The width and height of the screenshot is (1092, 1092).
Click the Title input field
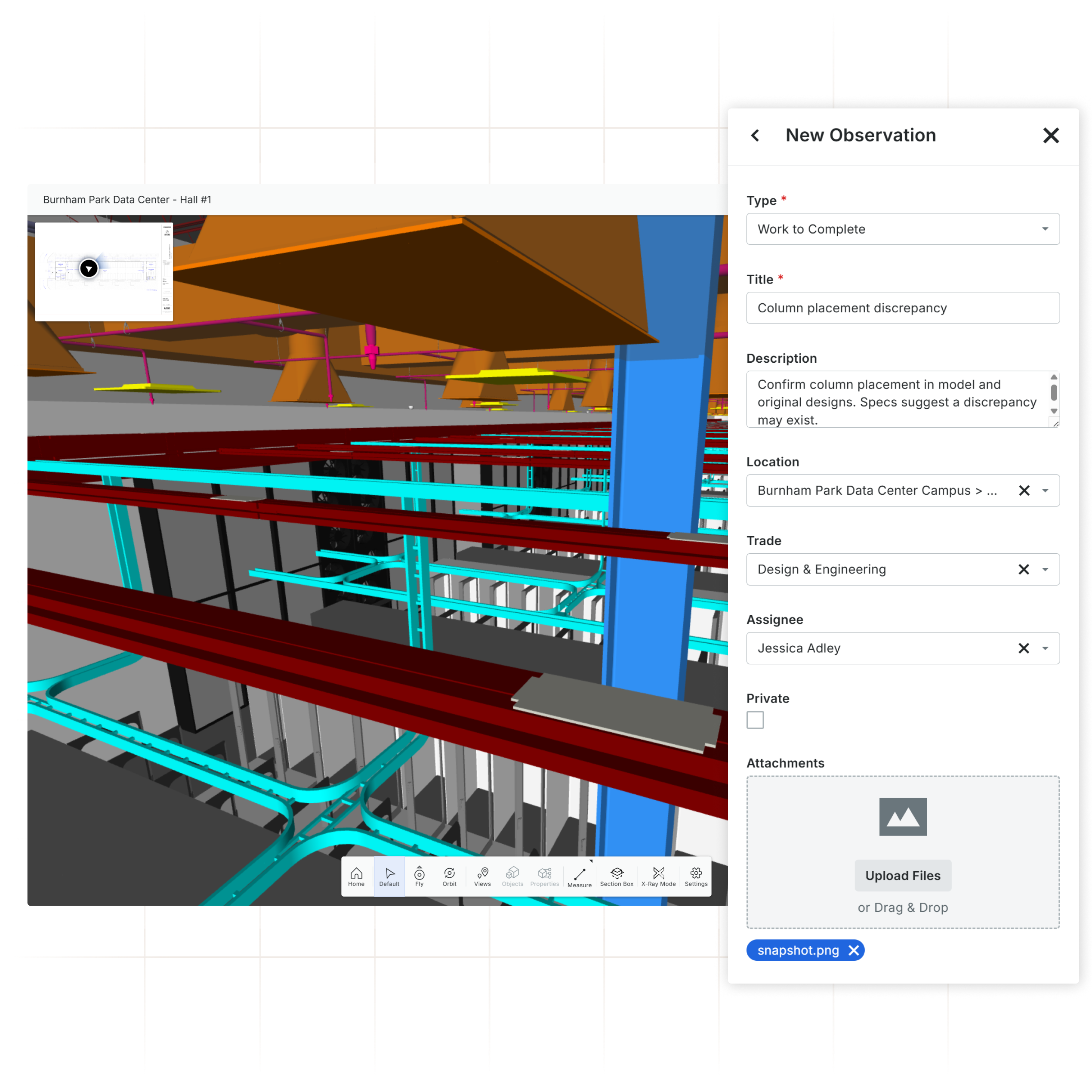point(903,308)
